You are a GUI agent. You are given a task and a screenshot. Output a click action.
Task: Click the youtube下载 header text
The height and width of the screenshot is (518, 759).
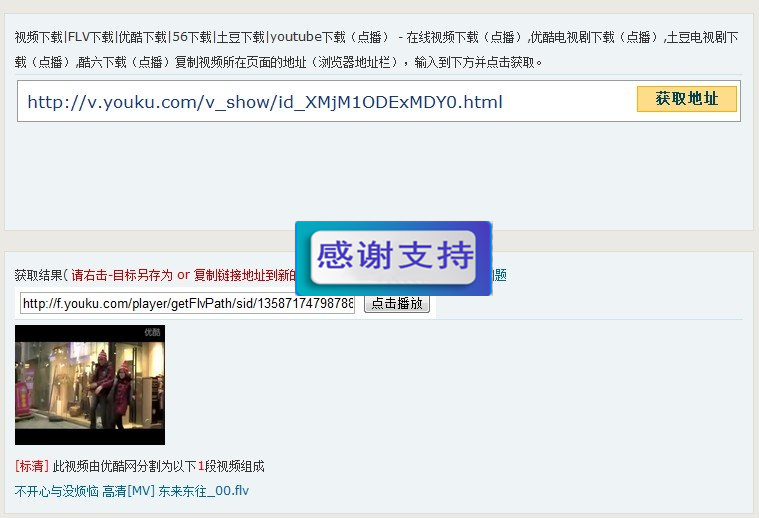click(x=308, y=37)
